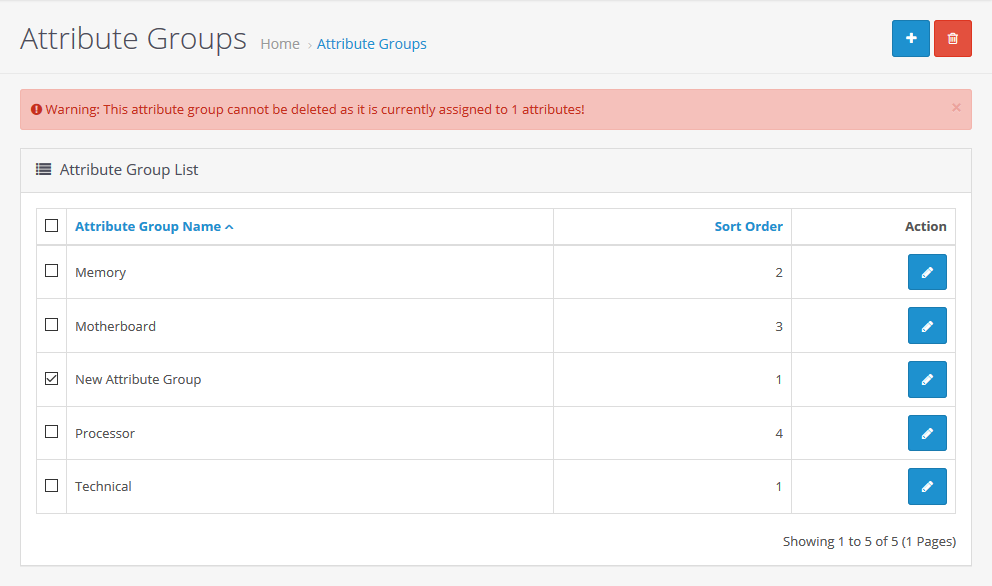Click the blue plus add-new button
Viewport: 992px width, 586px height.
click(x=910, y=39)
